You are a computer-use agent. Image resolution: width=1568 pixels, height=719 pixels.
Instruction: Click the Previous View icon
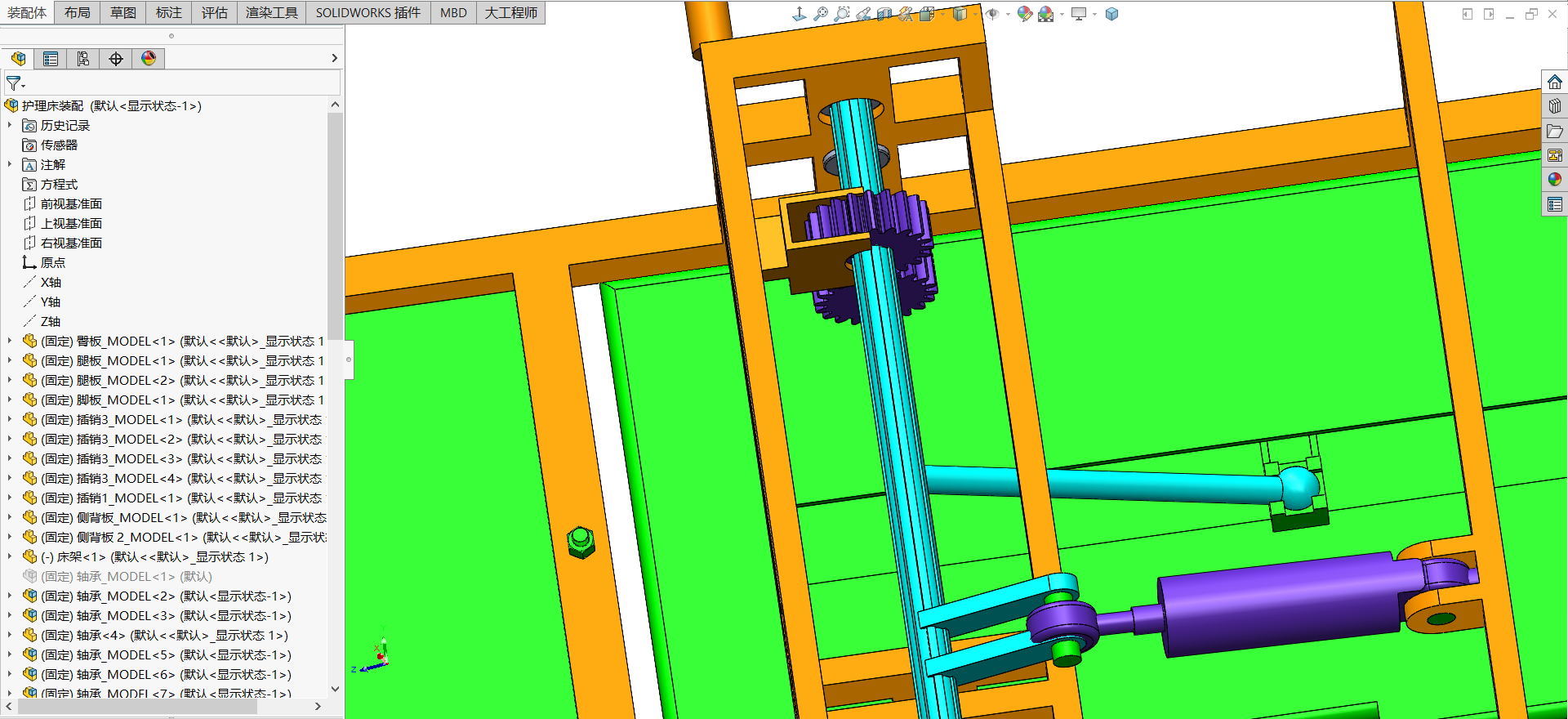tap(863, 14)
